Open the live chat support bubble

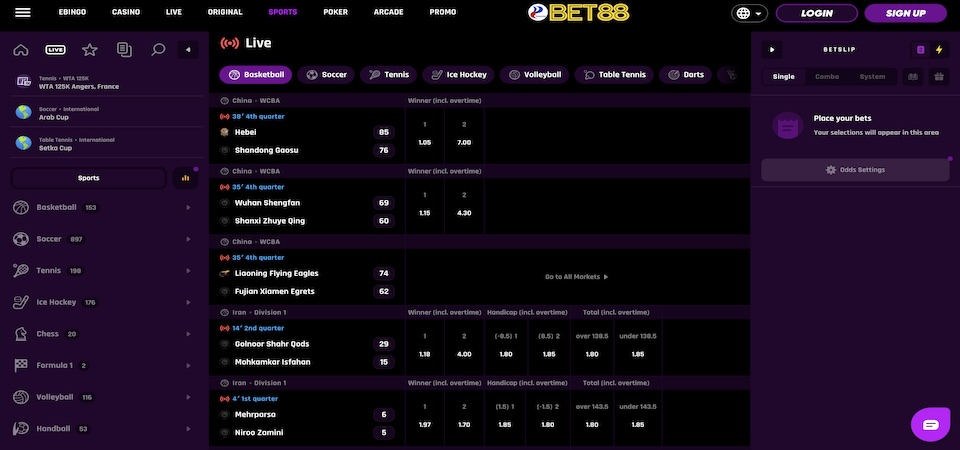click(931, 424)
